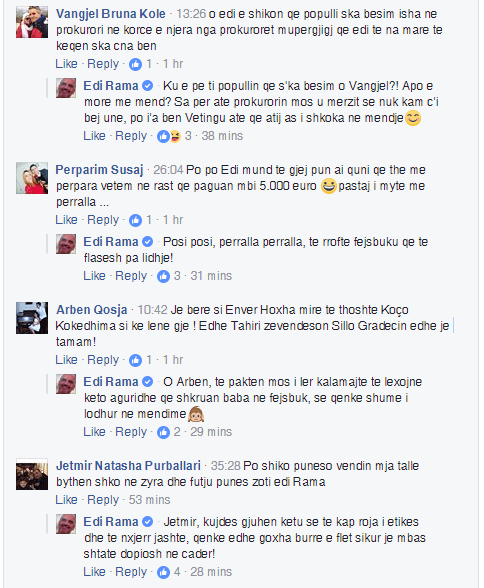Click reactions icon on Edi Rama's 38 mins reply
Viewport: 484px width, 588px height.
(169, 136)
